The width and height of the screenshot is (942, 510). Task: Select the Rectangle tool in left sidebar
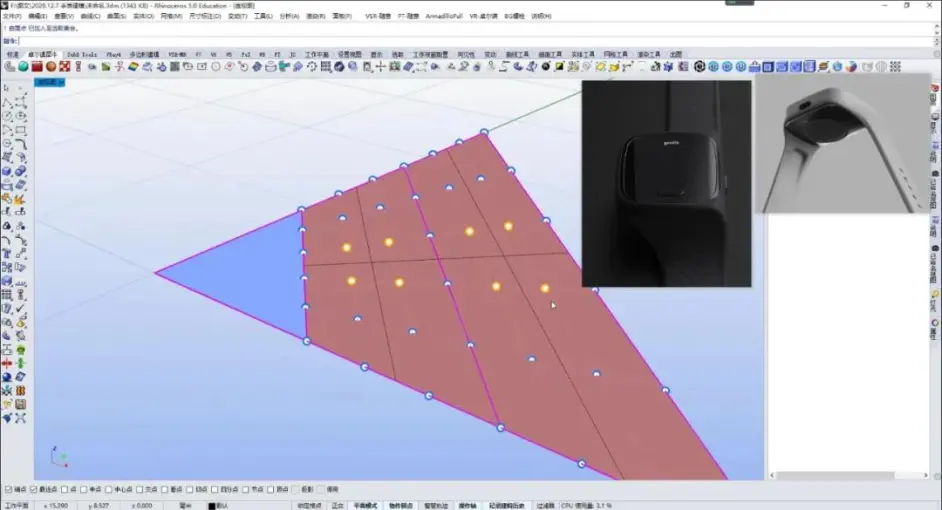[x=21, y=130]
